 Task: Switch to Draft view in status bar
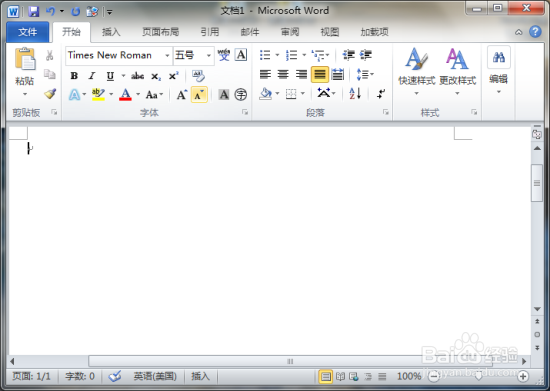point(382,377)
